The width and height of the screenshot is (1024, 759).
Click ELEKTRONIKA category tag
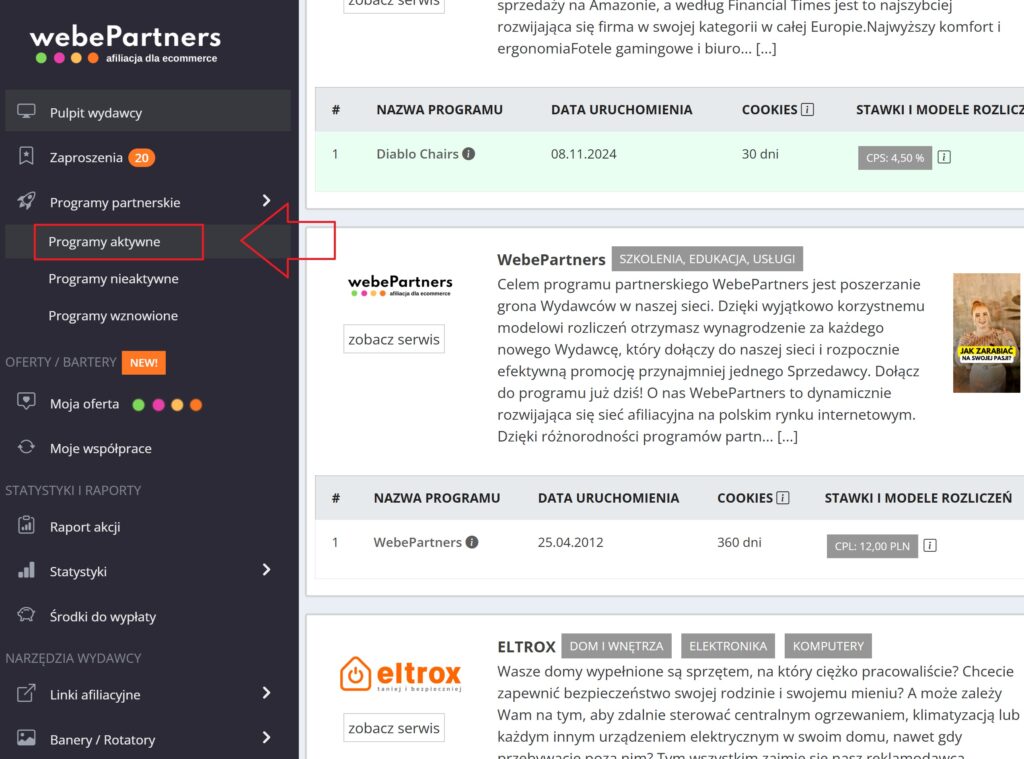(x=728, y=646)
